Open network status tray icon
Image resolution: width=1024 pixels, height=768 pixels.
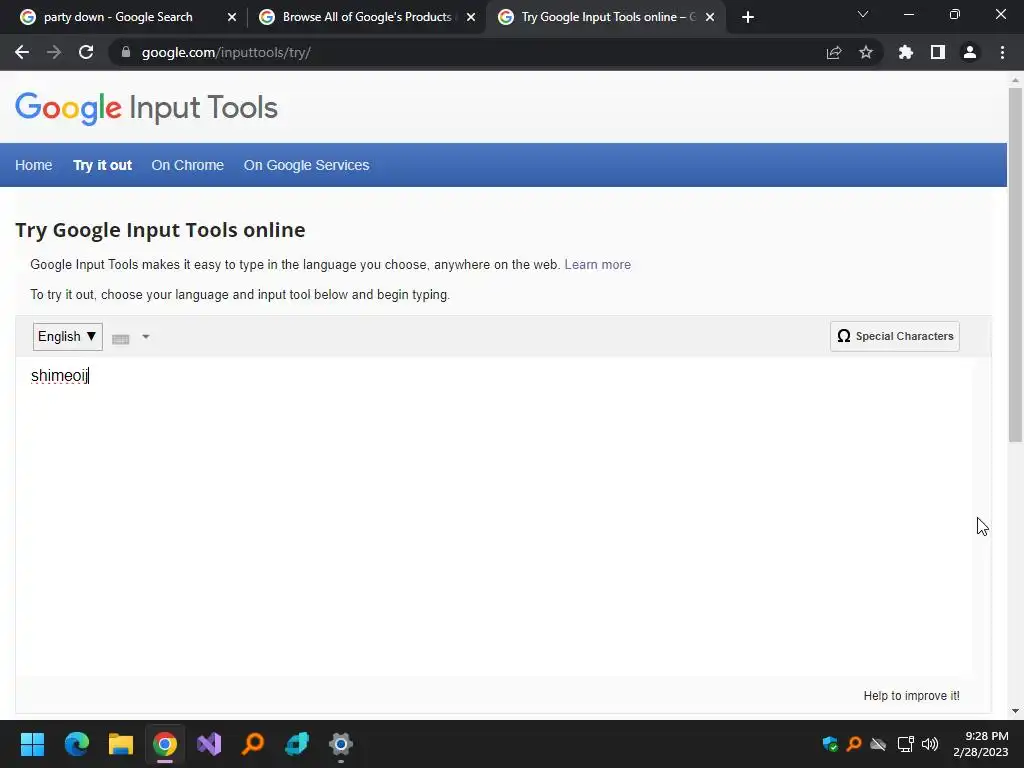(905, 744)
